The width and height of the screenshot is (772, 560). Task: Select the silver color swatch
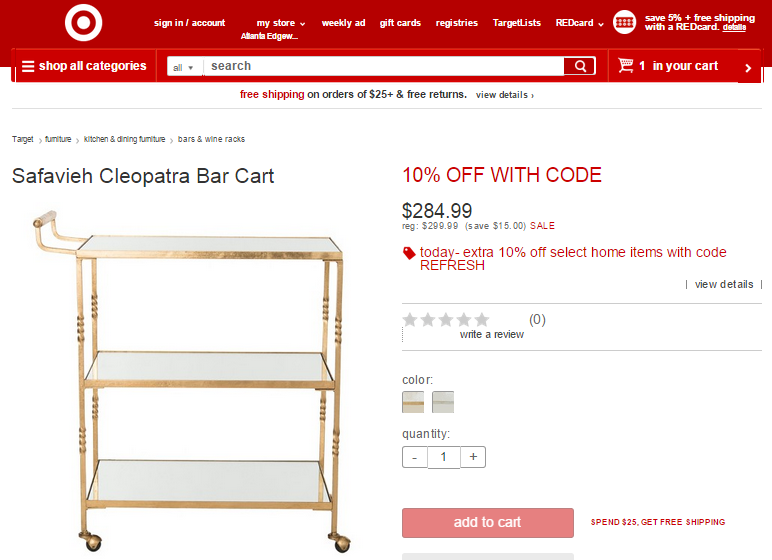443,402
